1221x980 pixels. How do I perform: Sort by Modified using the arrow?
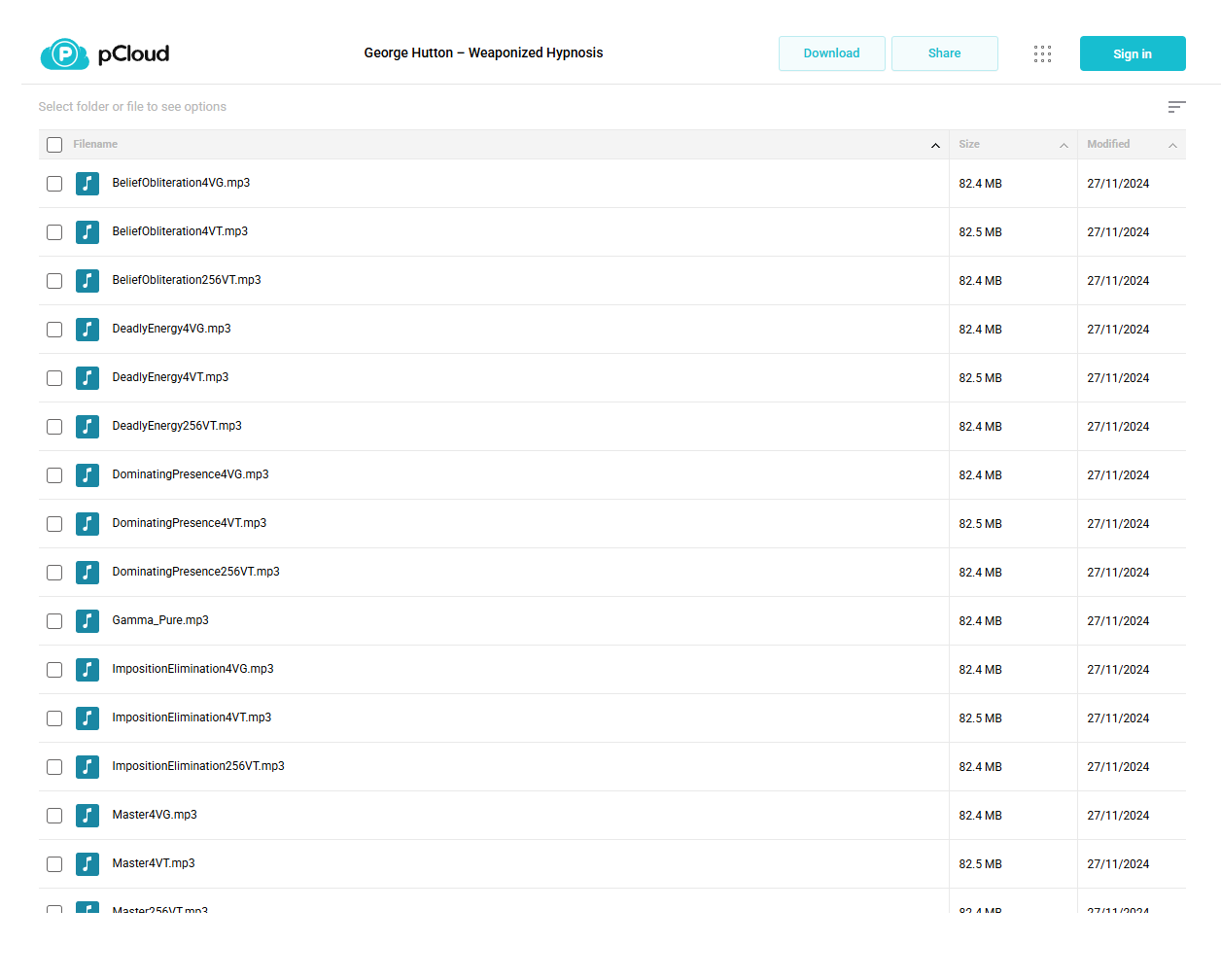pyautogui.click(x=1172, y=146)
